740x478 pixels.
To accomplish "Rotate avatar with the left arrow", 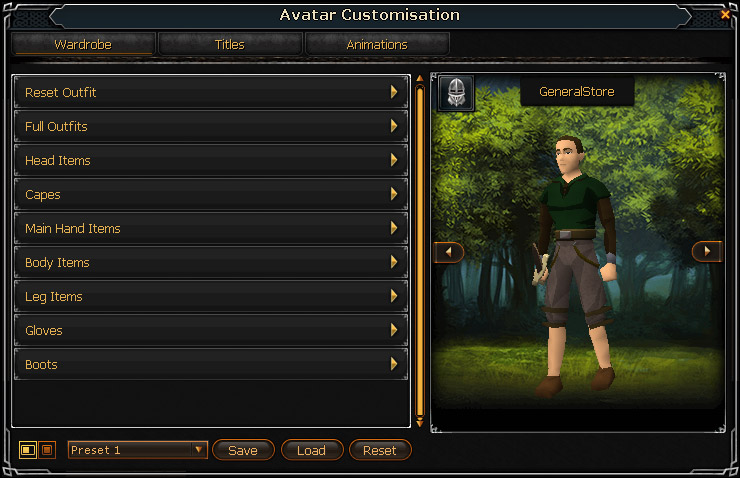I will [x=448, y=252].
